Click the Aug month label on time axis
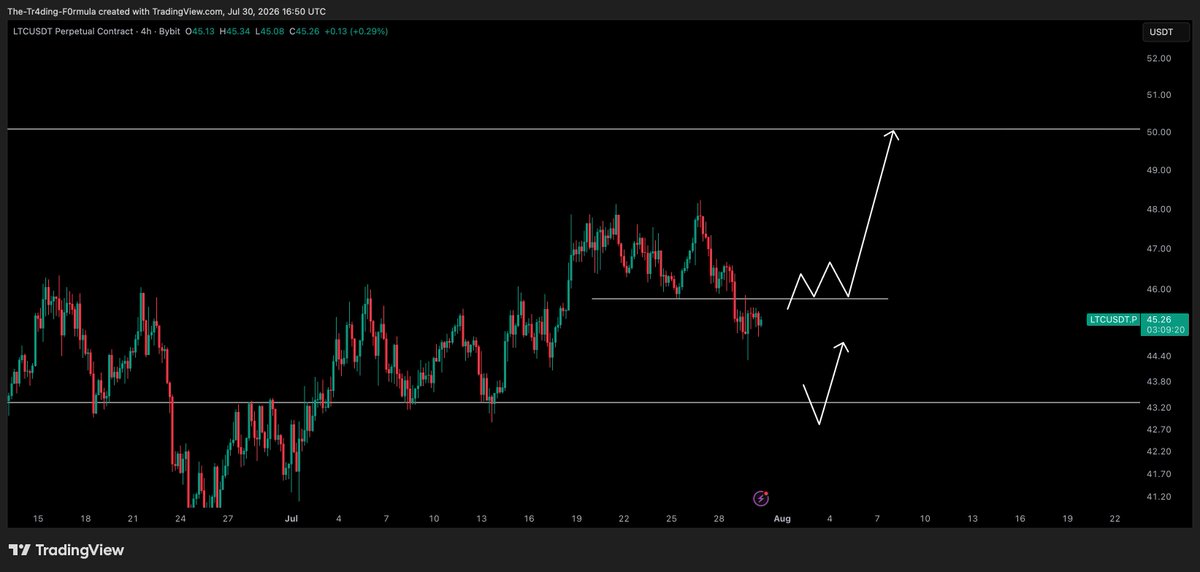This screenshot has height=572, width=1200. pos(781,519)
